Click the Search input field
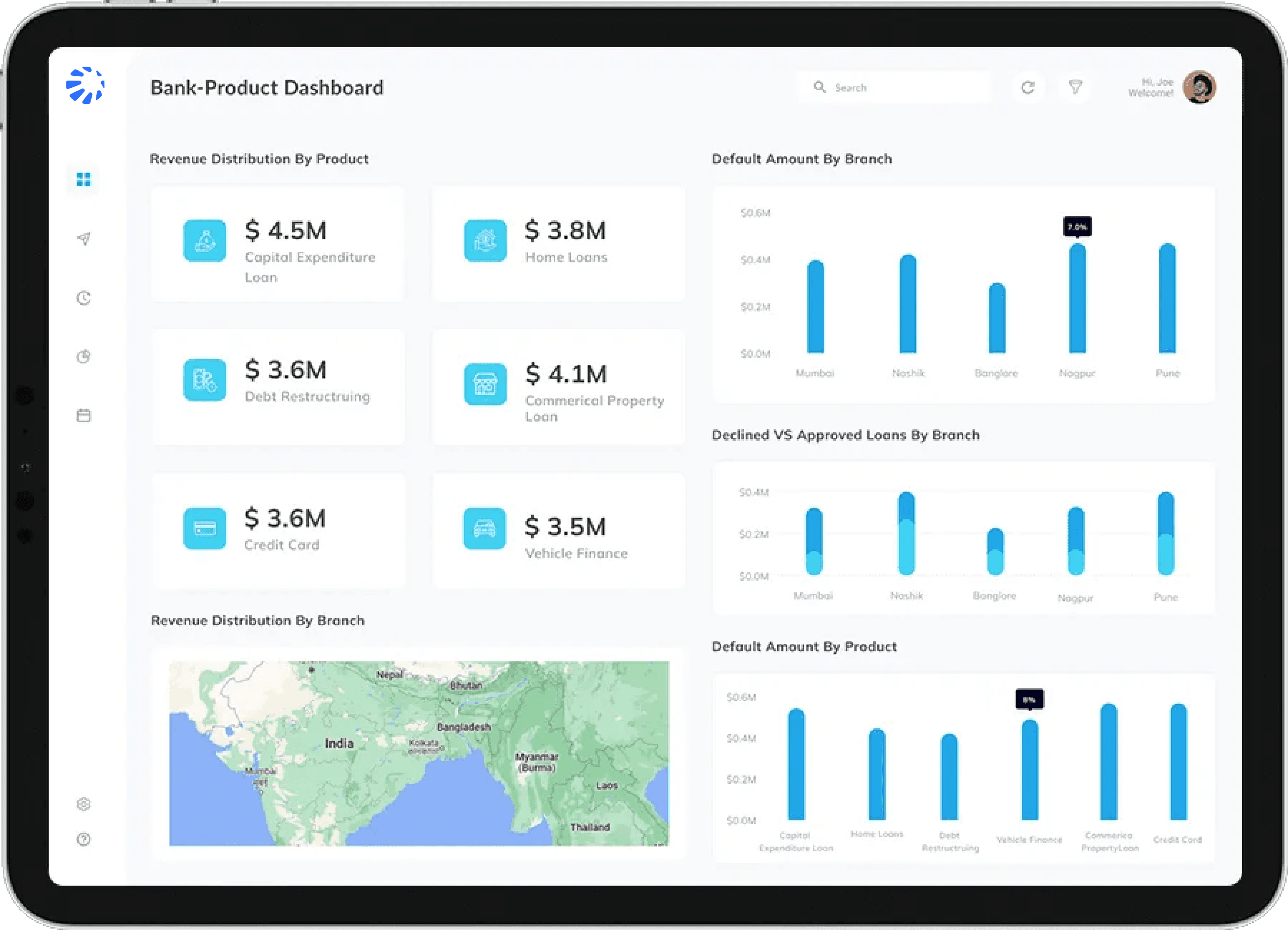 click(903, 87)
